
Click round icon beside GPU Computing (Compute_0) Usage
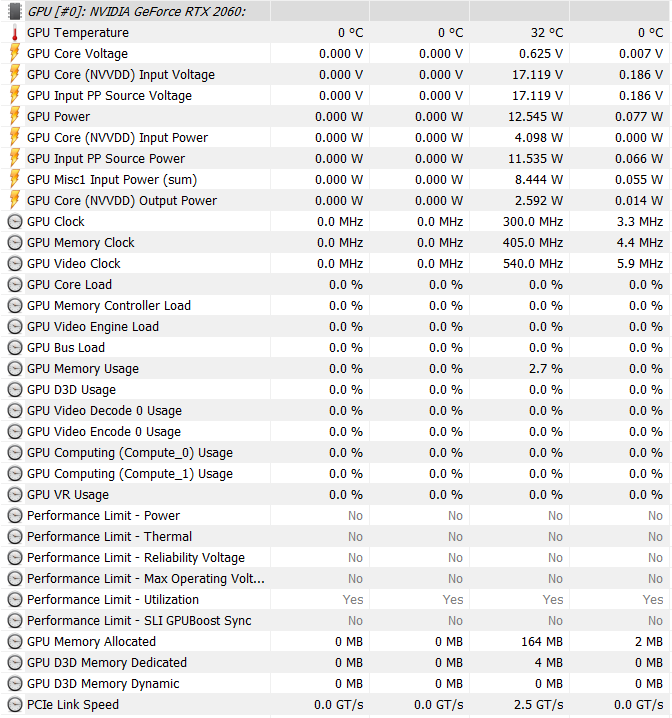(x=15, y=453)
